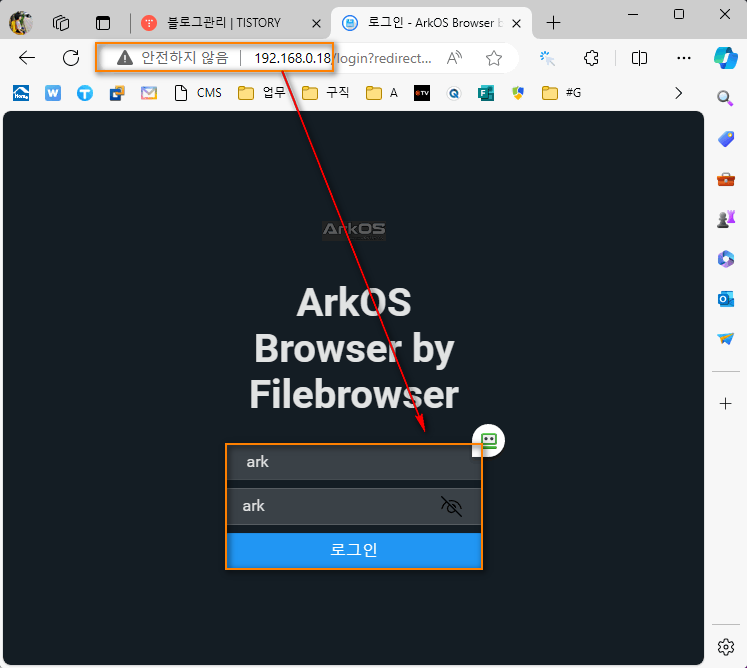The image size is (747, 668).
Task: Close the ArkOS Browser tab
Action: 516,23
